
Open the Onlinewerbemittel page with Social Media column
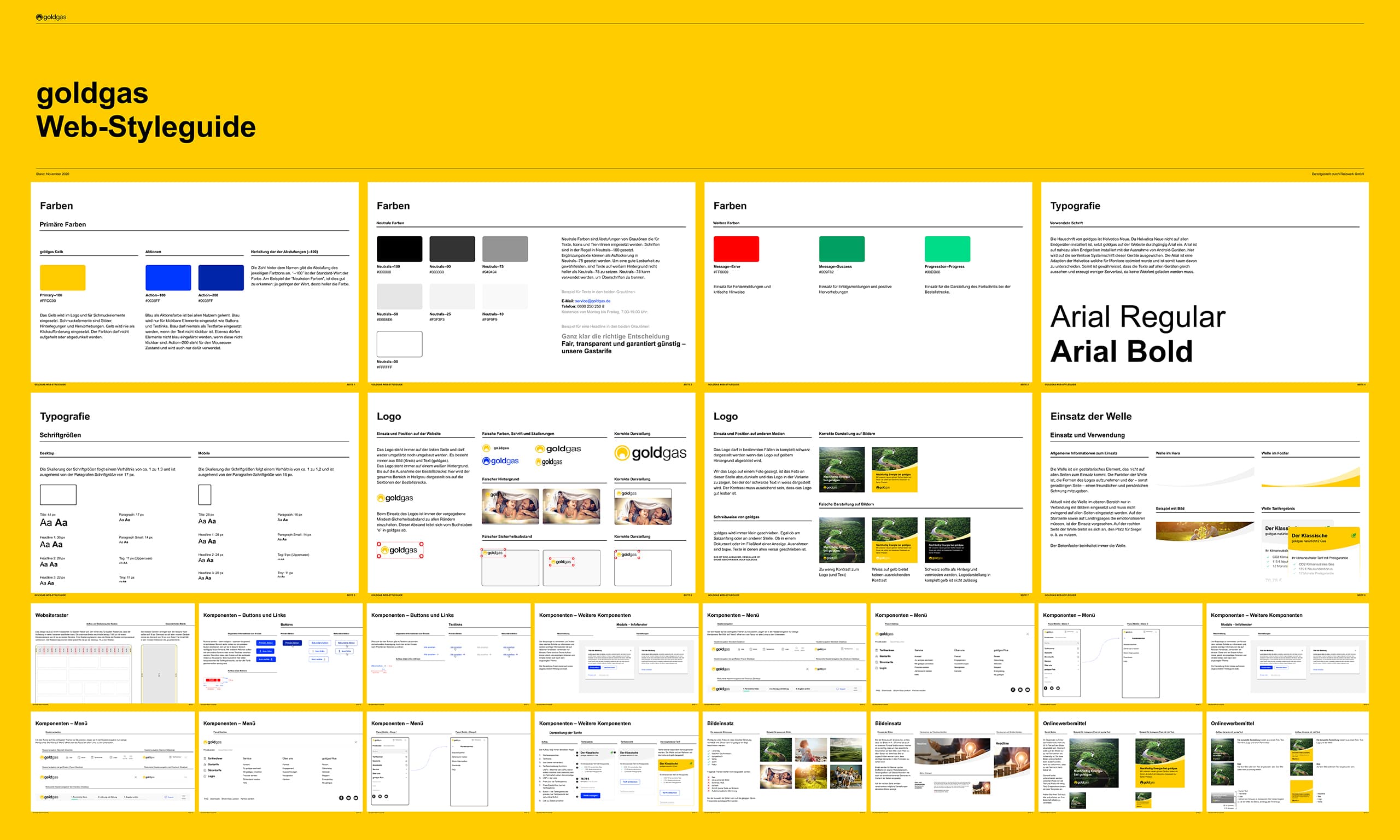tap(1121, 762)
